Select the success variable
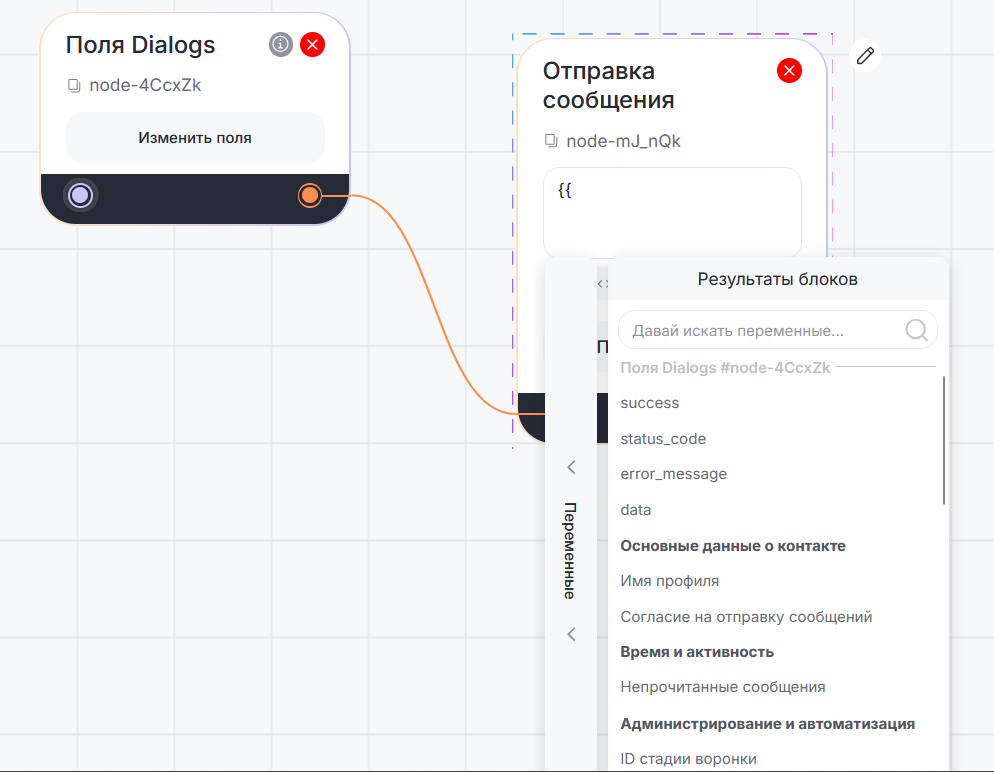This screenshot has height=772, width=994. pos(650,403)
